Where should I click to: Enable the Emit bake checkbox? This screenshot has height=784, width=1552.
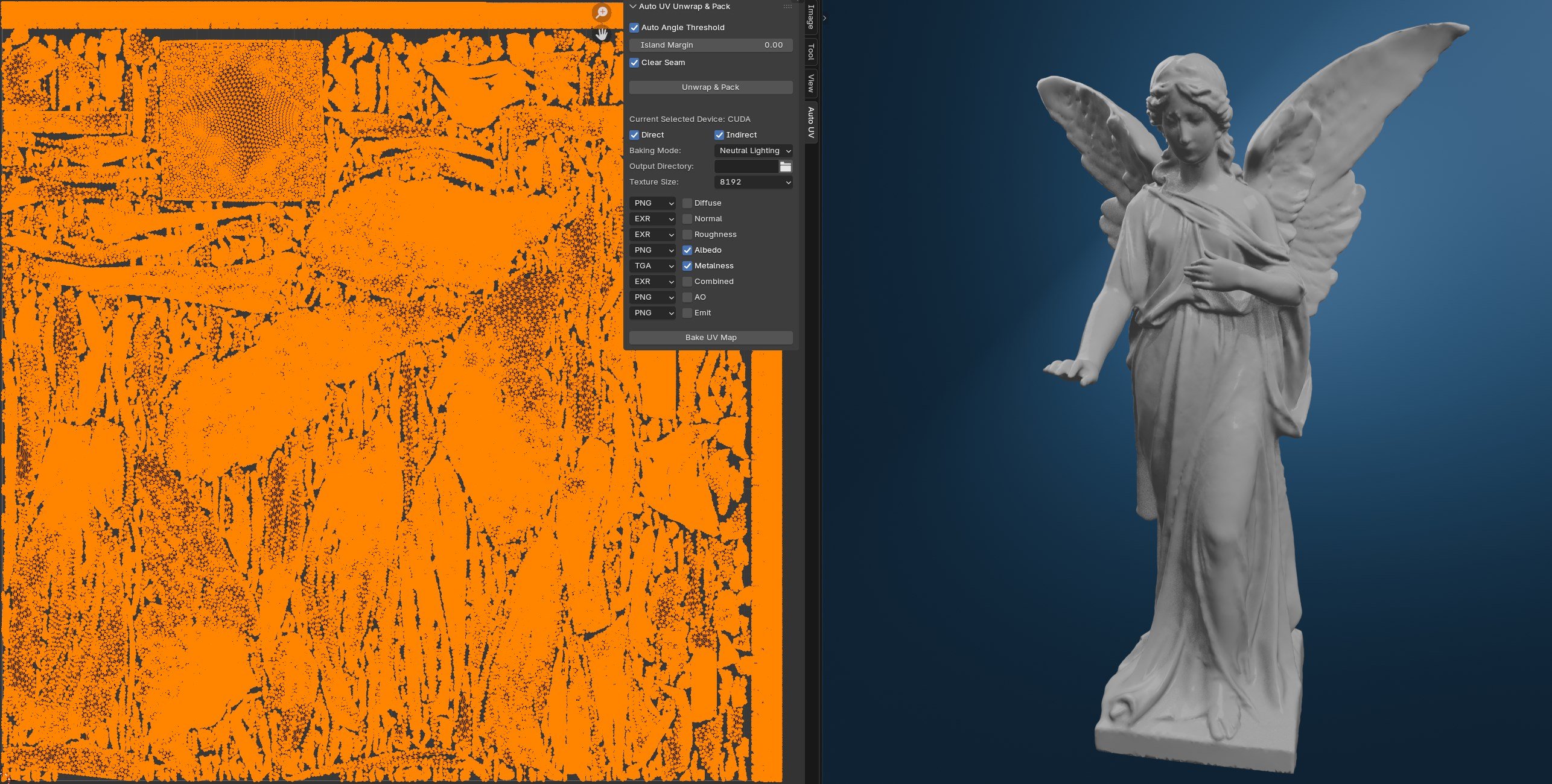[687, 313]
